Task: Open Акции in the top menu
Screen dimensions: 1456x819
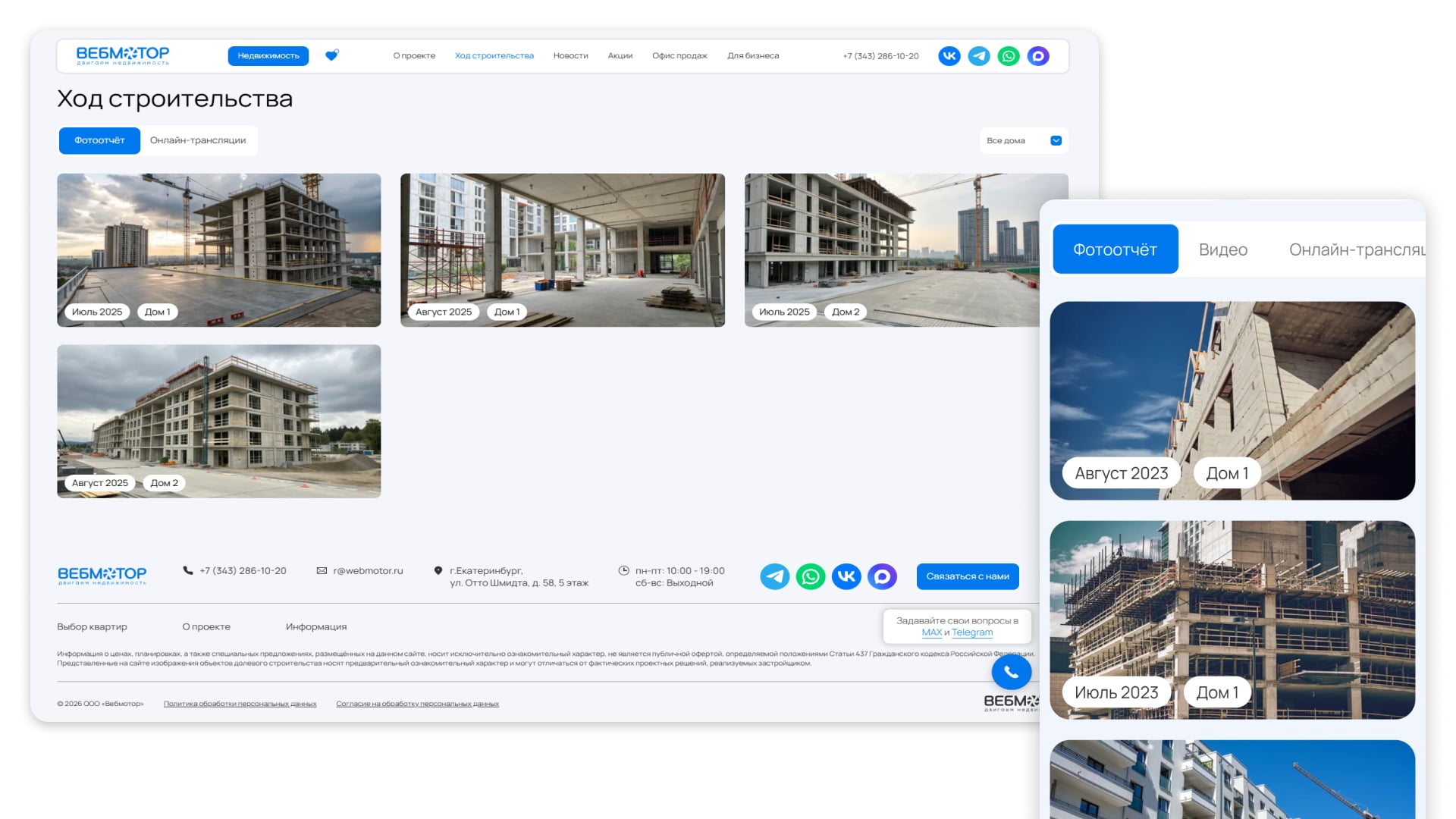Action: click(x=620, y=55)
